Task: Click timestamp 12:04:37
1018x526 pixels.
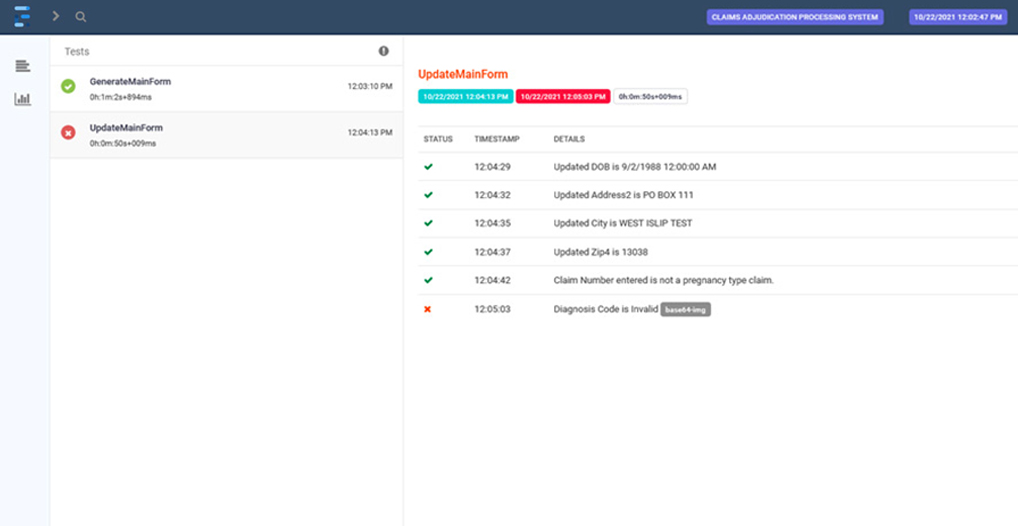Action: (x=493, y=252)
